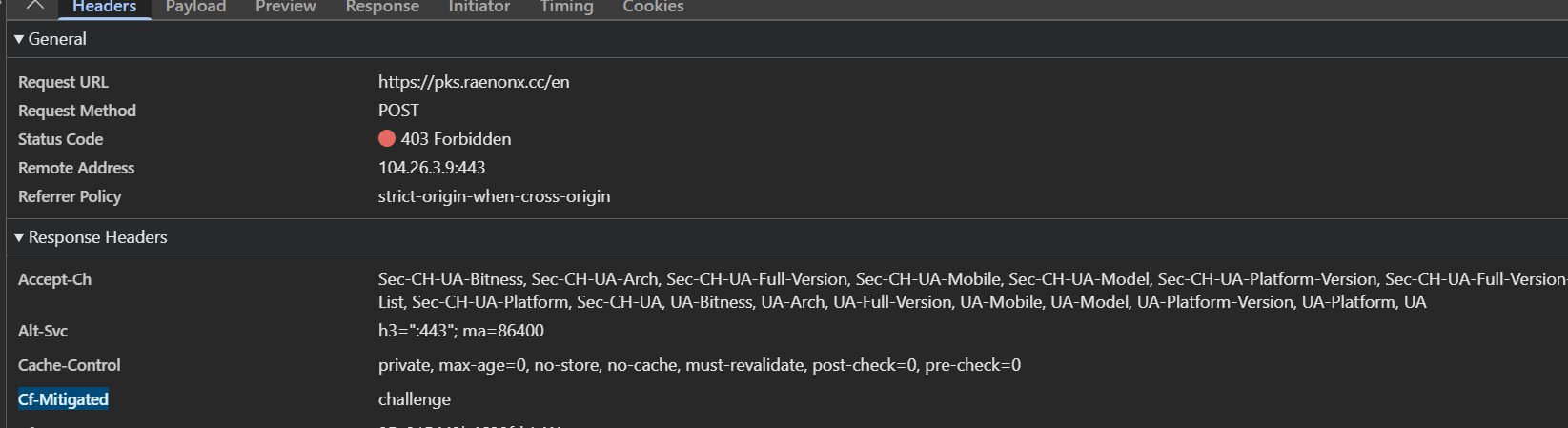Select the remote address 104.26.3.9:443

pos(432,168)
